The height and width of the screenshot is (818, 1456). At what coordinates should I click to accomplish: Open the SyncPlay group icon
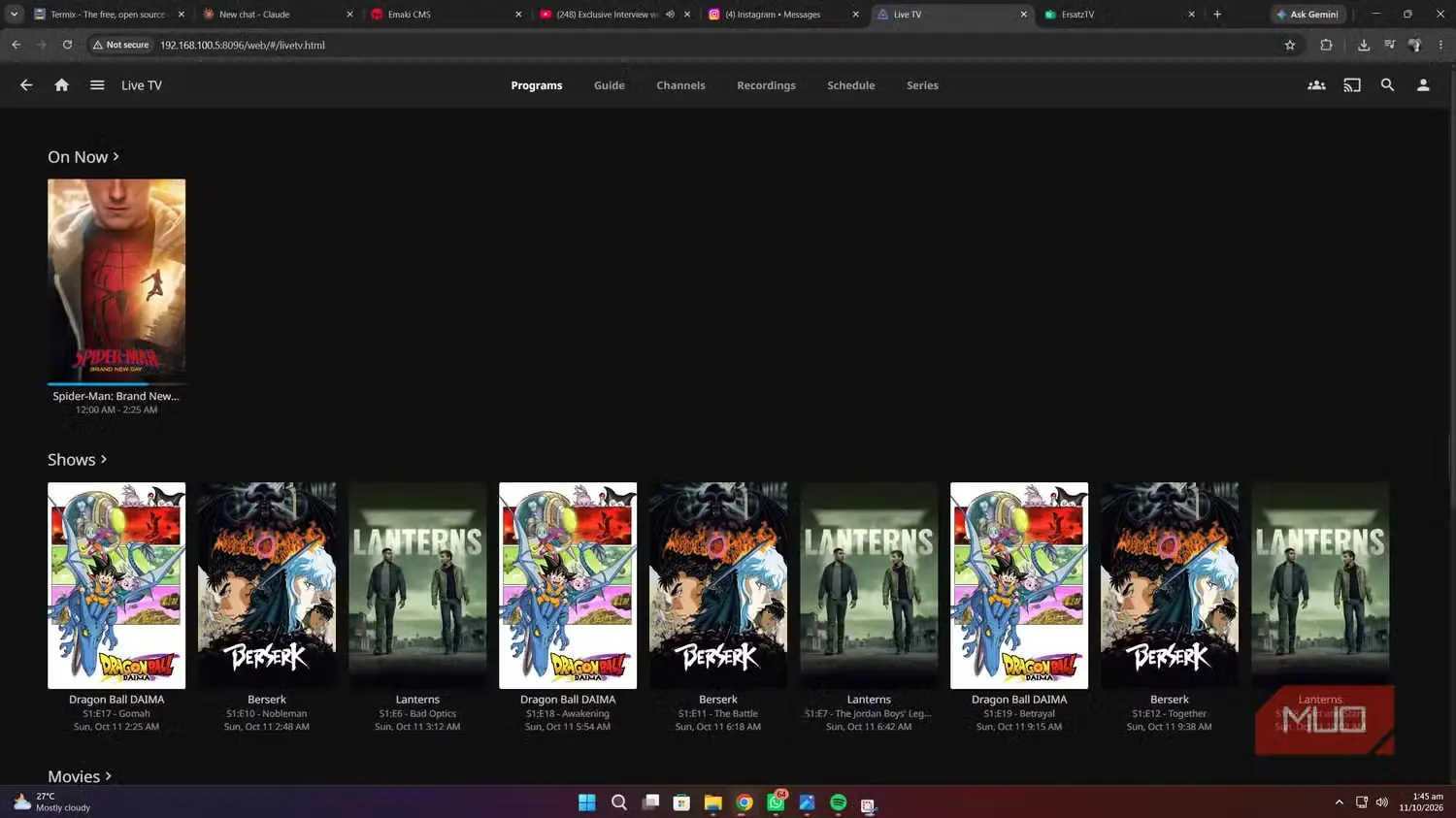click(x=1316, y=85)
